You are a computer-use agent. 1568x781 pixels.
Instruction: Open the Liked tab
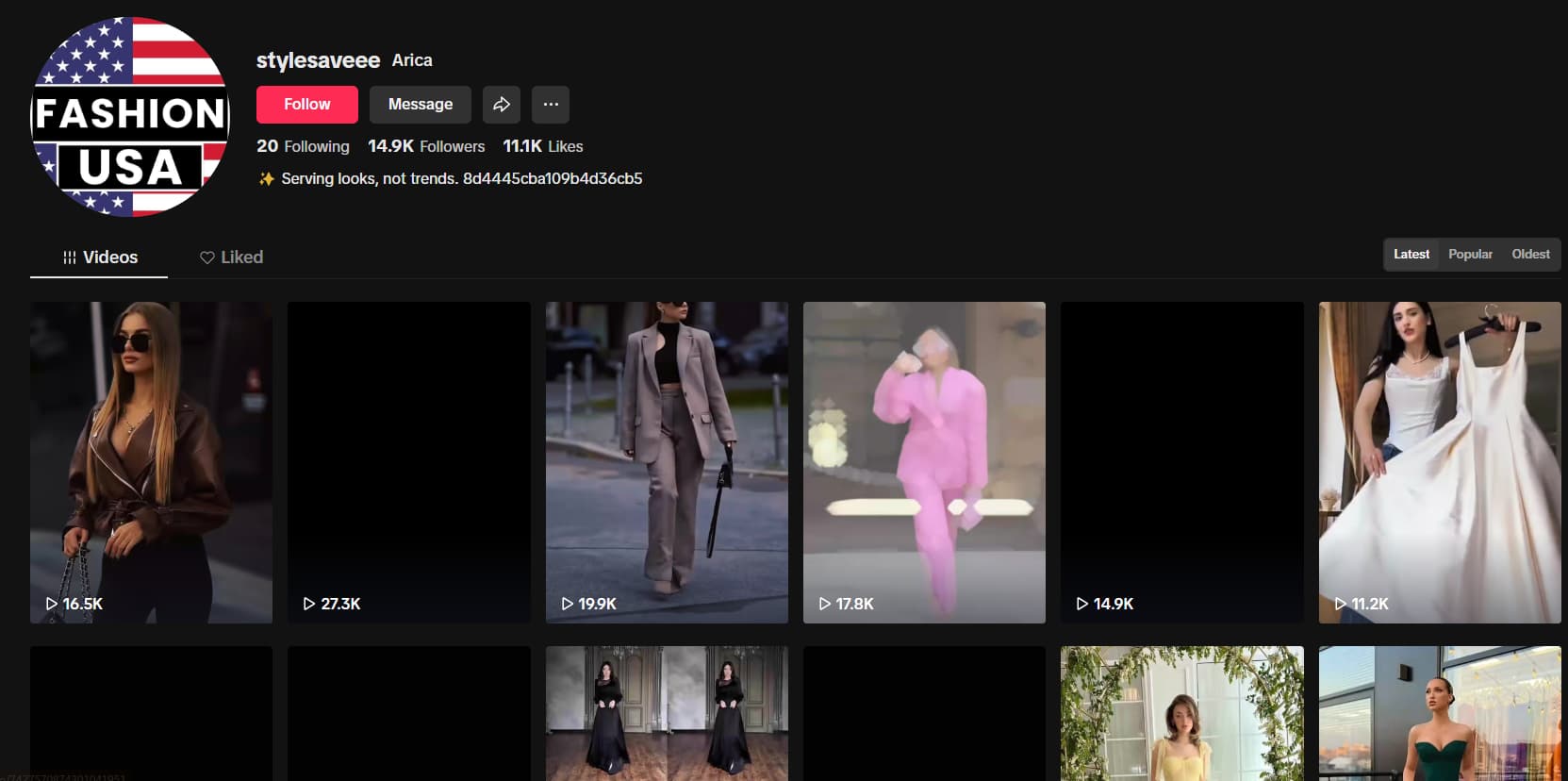point(231,258)
